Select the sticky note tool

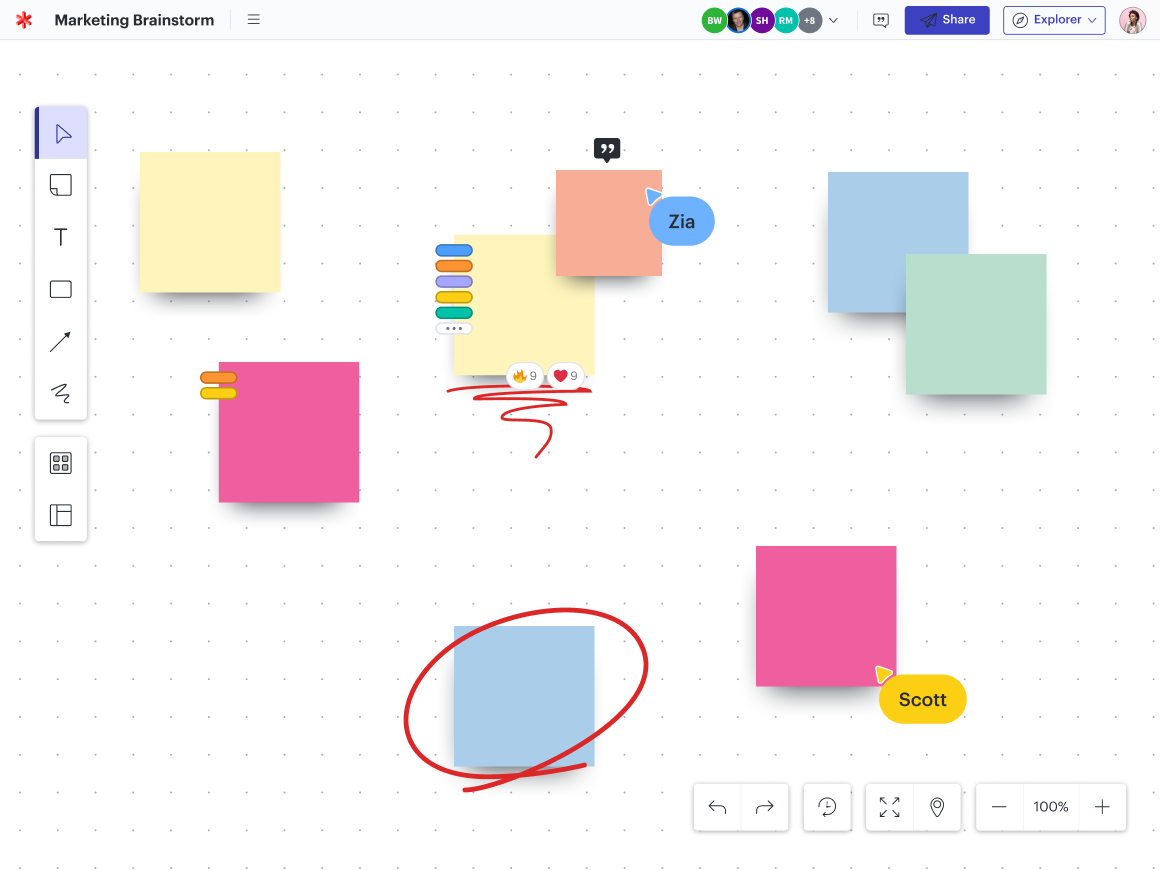tap(61, 185)
